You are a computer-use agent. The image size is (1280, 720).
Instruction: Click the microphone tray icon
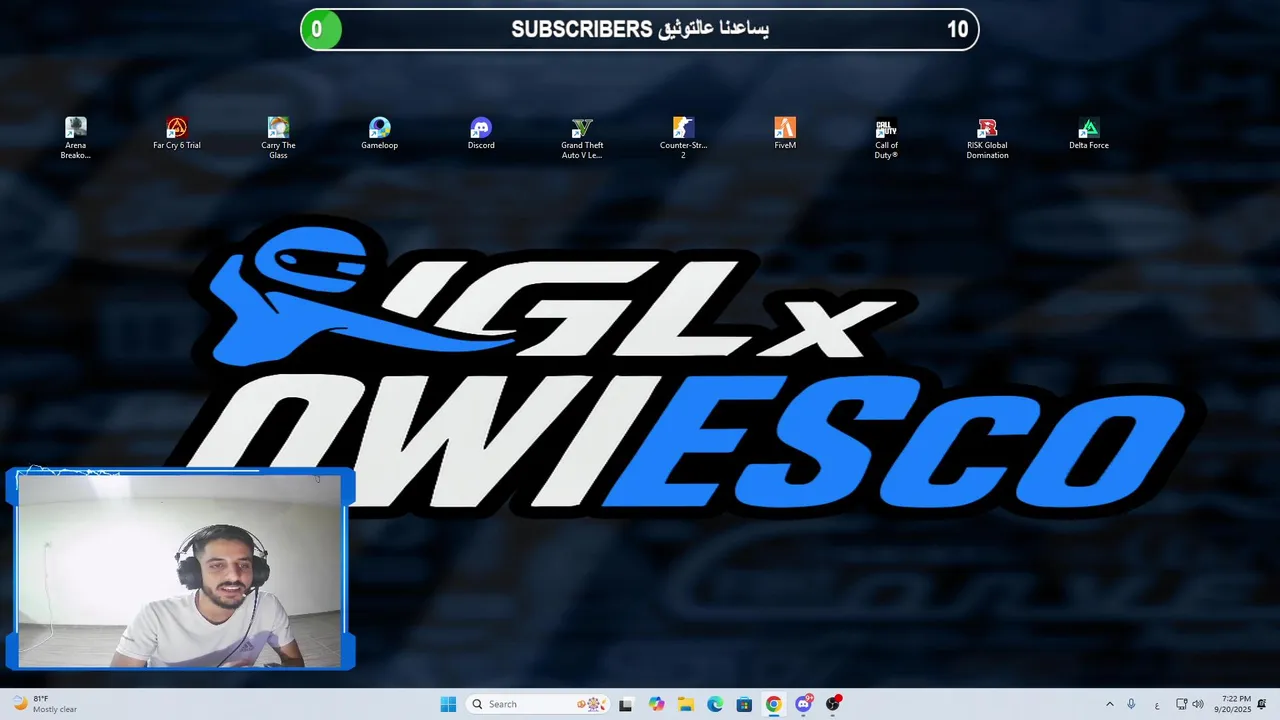1131,704
